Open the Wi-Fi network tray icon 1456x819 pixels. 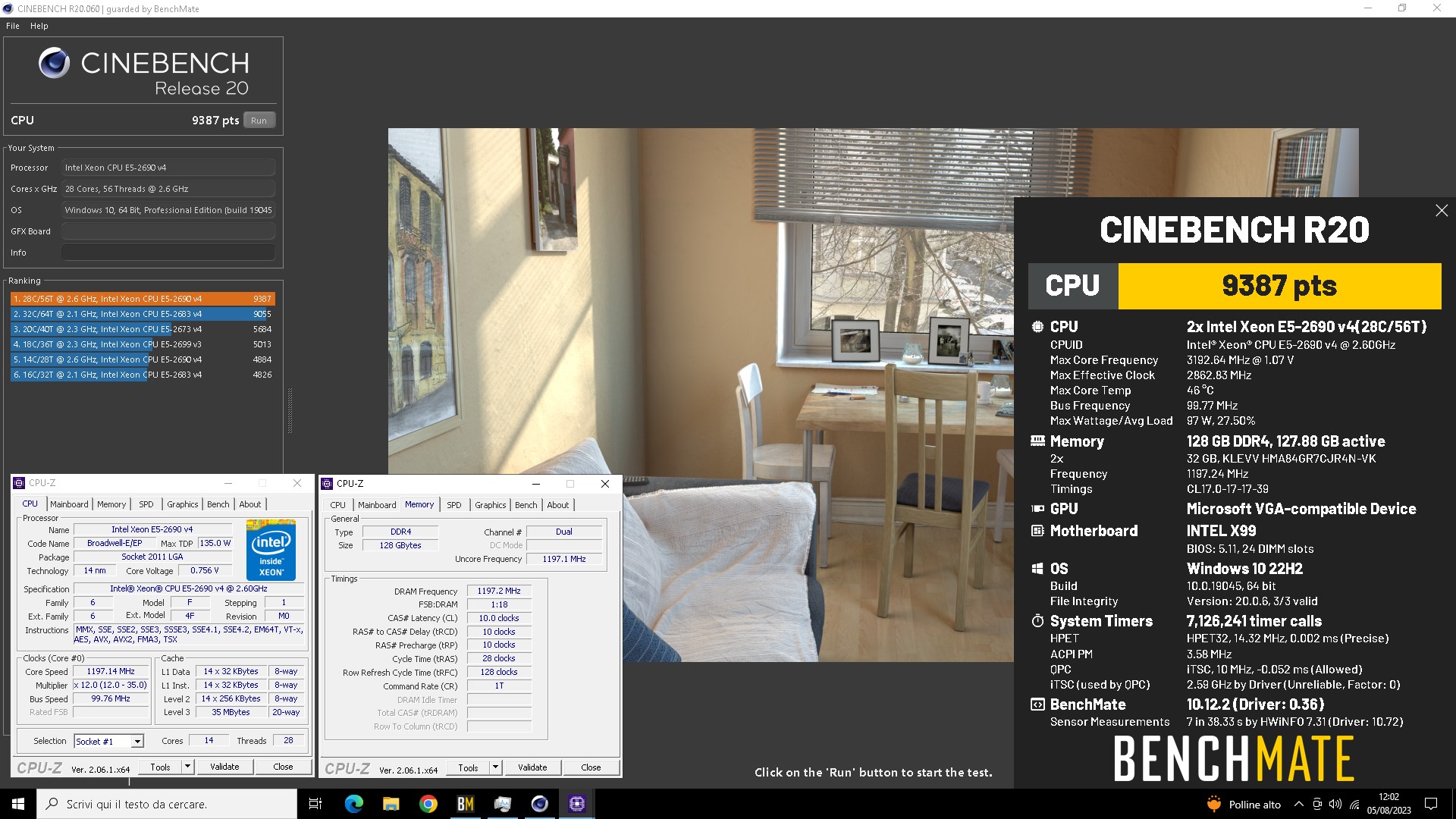[1354, 804]
